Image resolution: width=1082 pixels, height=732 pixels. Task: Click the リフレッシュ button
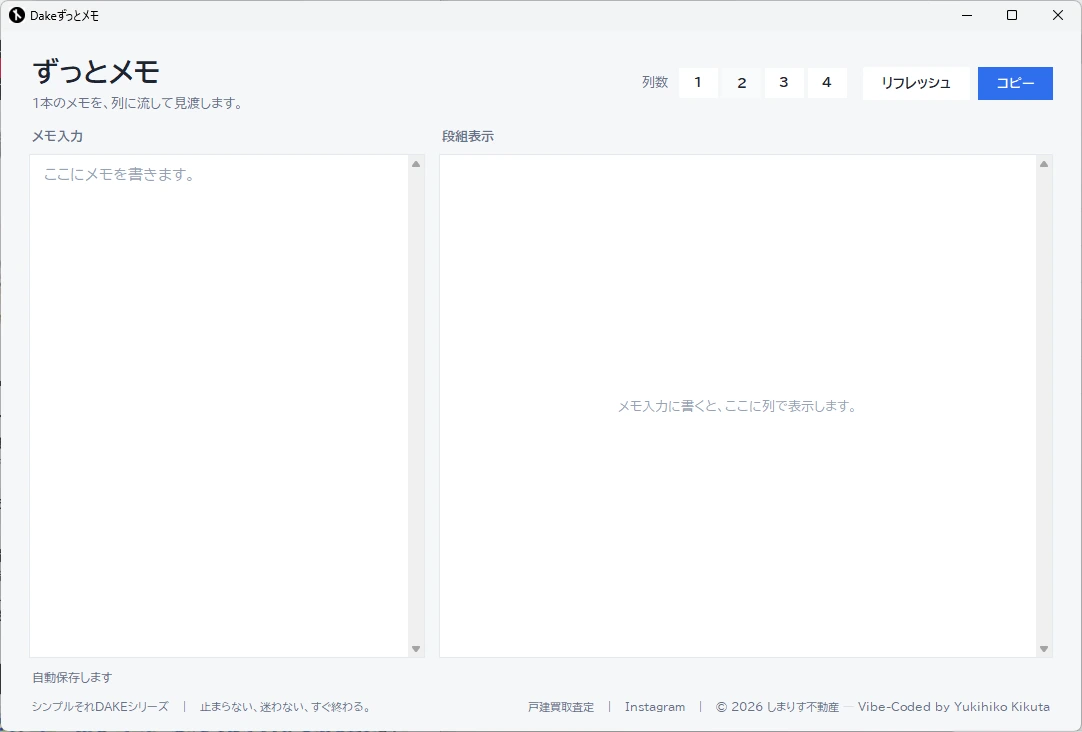[916, 83]
